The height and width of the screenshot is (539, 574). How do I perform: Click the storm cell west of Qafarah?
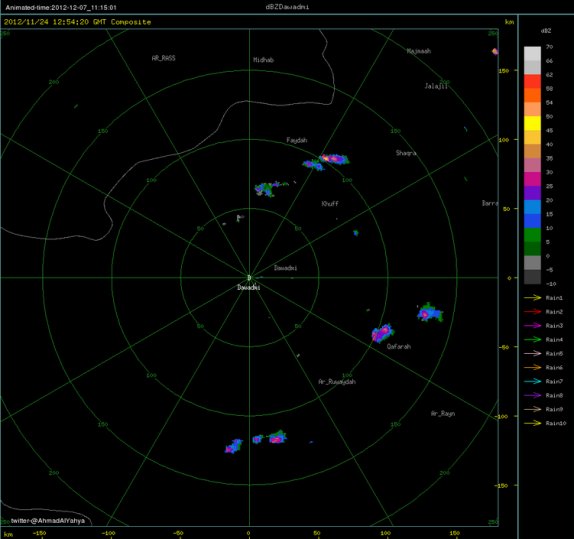(383, 333)
